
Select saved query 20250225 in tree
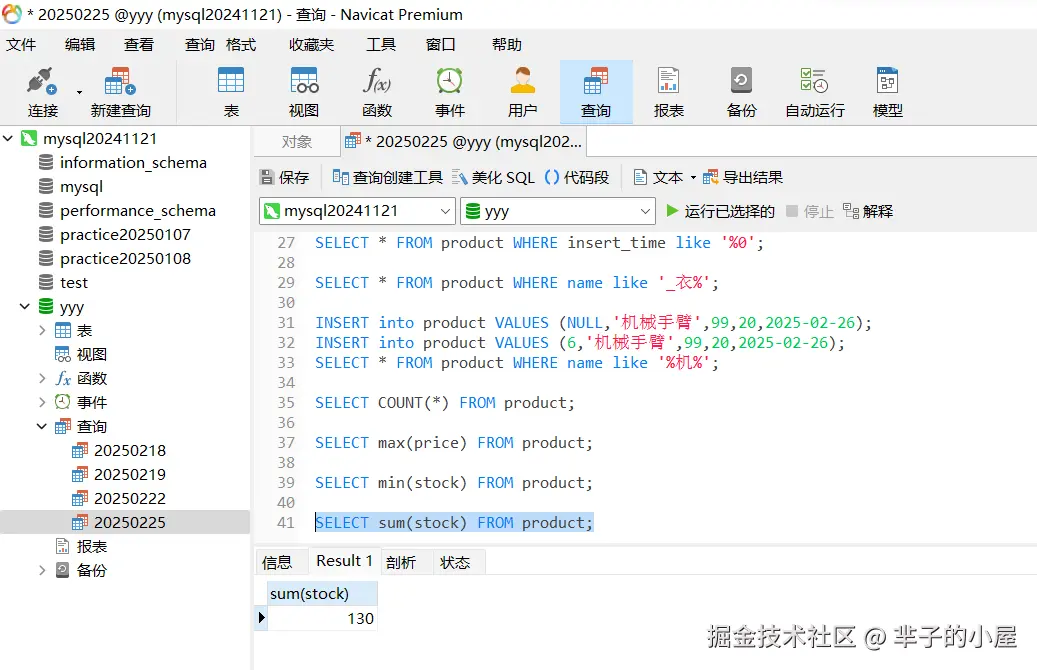130,523
